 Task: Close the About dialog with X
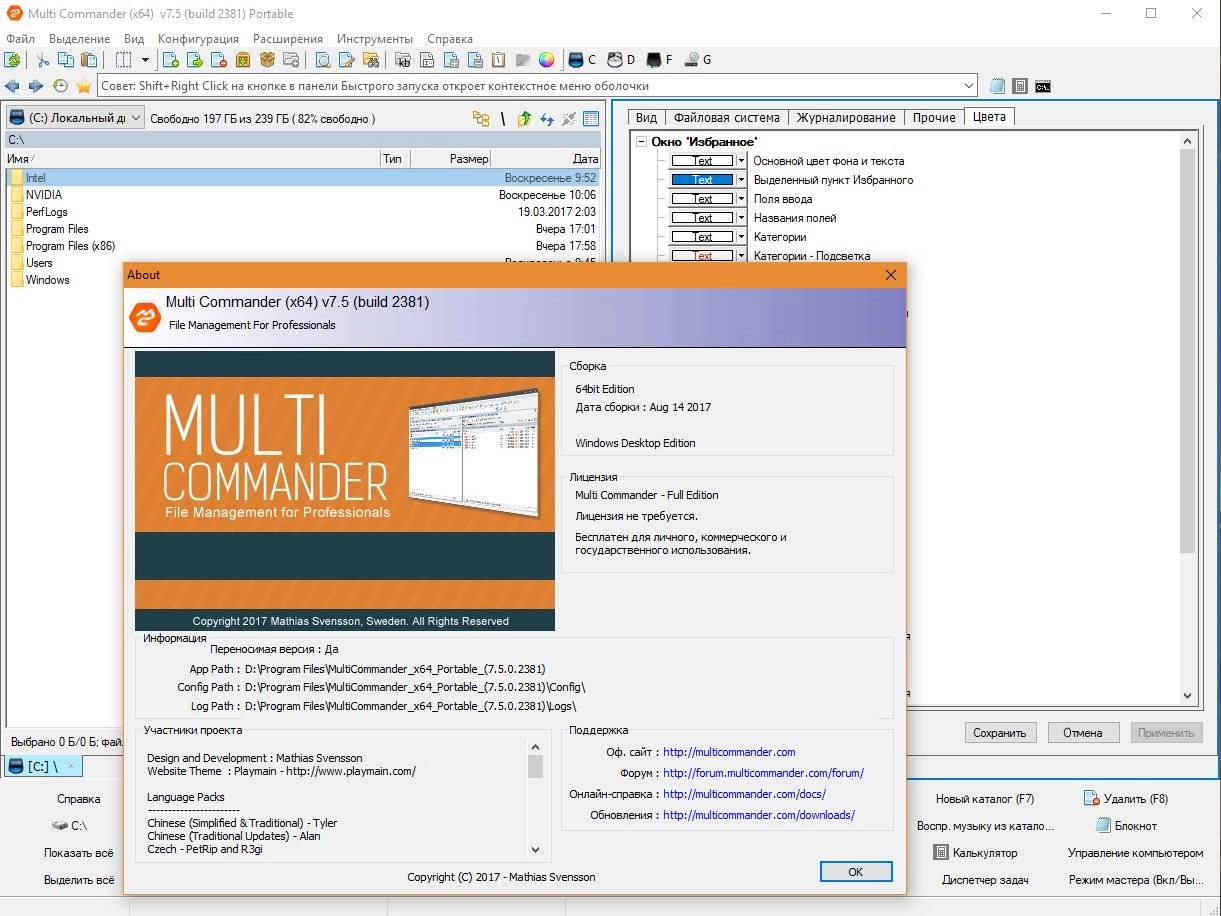click(x=891, y=275)
